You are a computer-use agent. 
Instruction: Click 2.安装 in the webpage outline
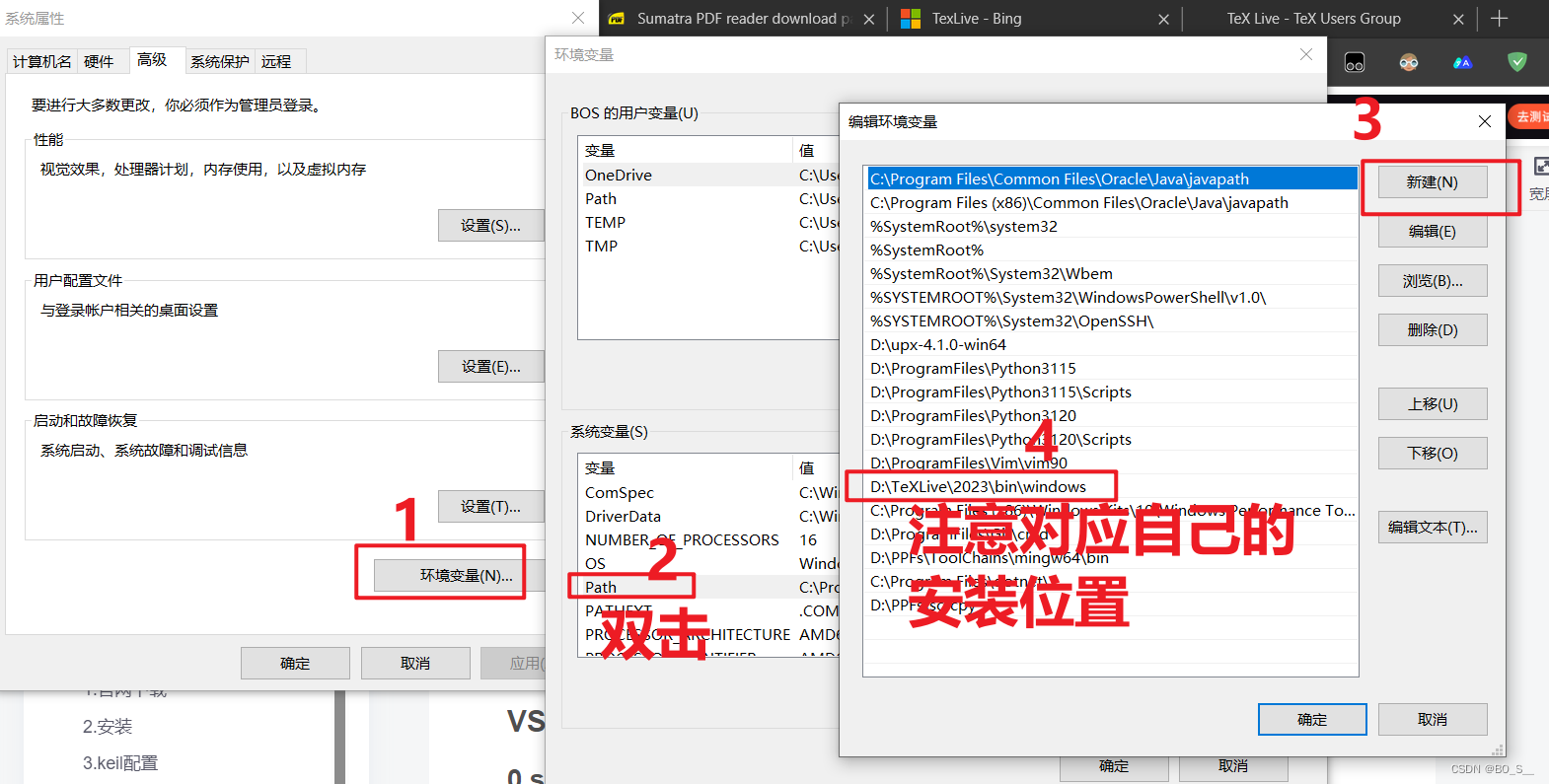coord(108,727)
